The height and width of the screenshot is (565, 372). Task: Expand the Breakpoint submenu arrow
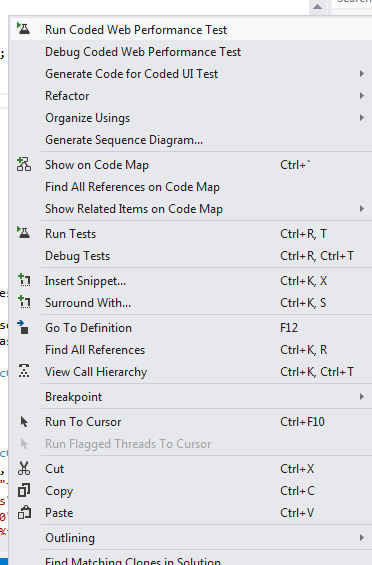[x=362, y=397]
